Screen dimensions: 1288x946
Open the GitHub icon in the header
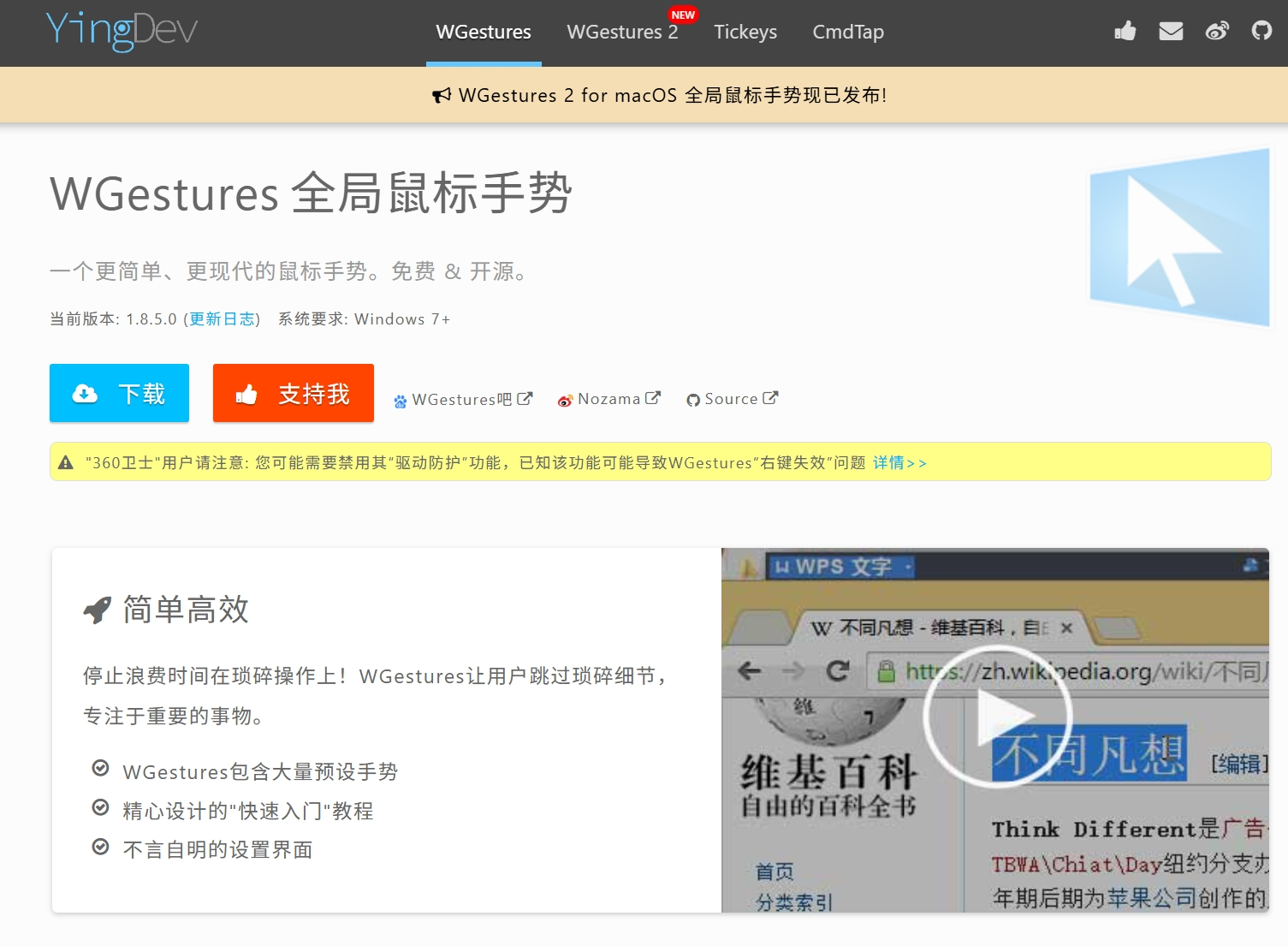tap(1261, 32)
